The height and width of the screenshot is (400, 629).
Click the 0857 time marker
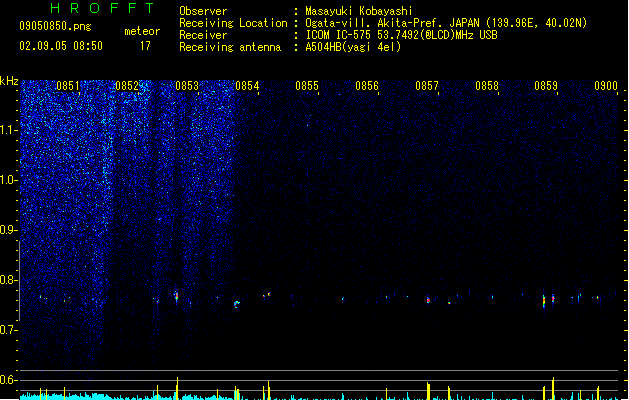[427, 86]
